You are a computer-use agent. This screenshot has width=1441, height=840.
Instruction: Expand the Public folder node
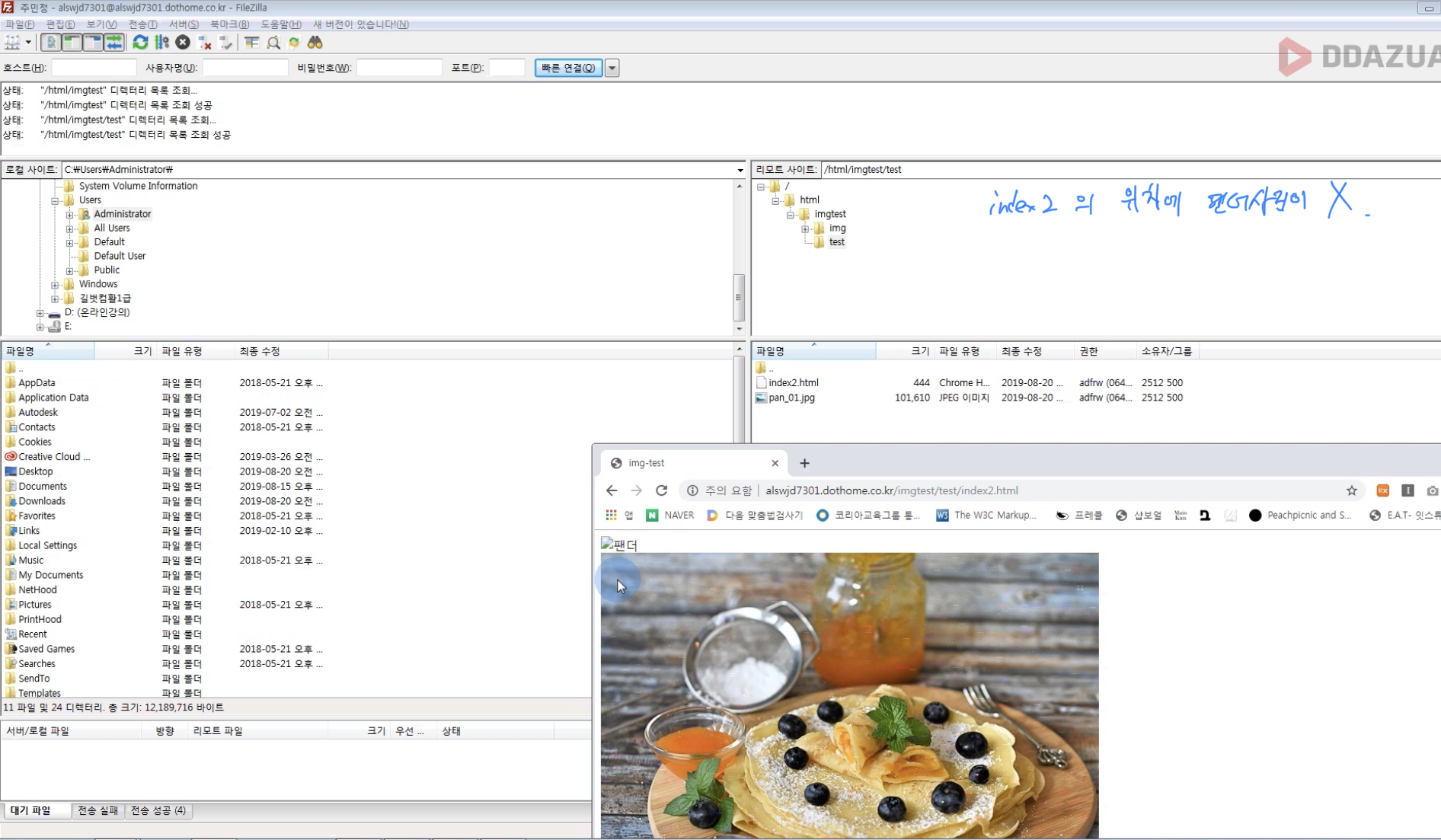click(69, 270)
